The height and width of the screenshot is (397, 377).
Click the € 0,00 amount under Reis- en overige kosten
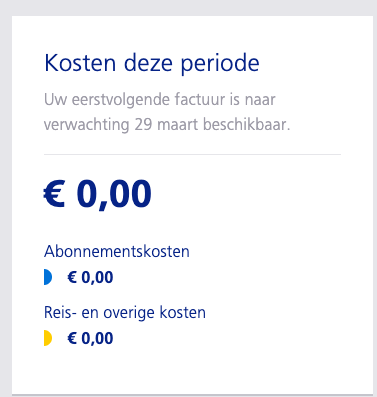[x=90, y=338]
